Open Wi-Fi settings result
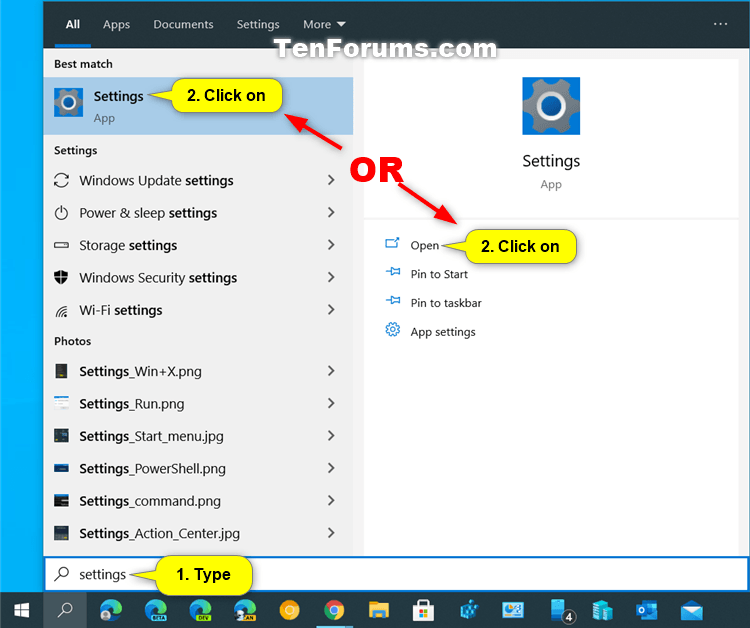 coord(198,310)
